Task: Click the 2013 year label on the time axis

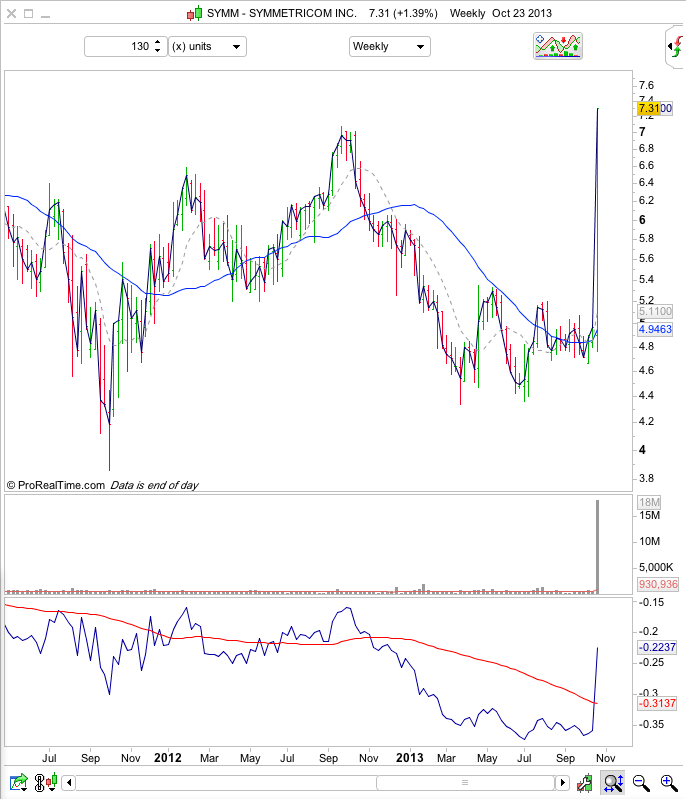Action: [x=410, y=758]
